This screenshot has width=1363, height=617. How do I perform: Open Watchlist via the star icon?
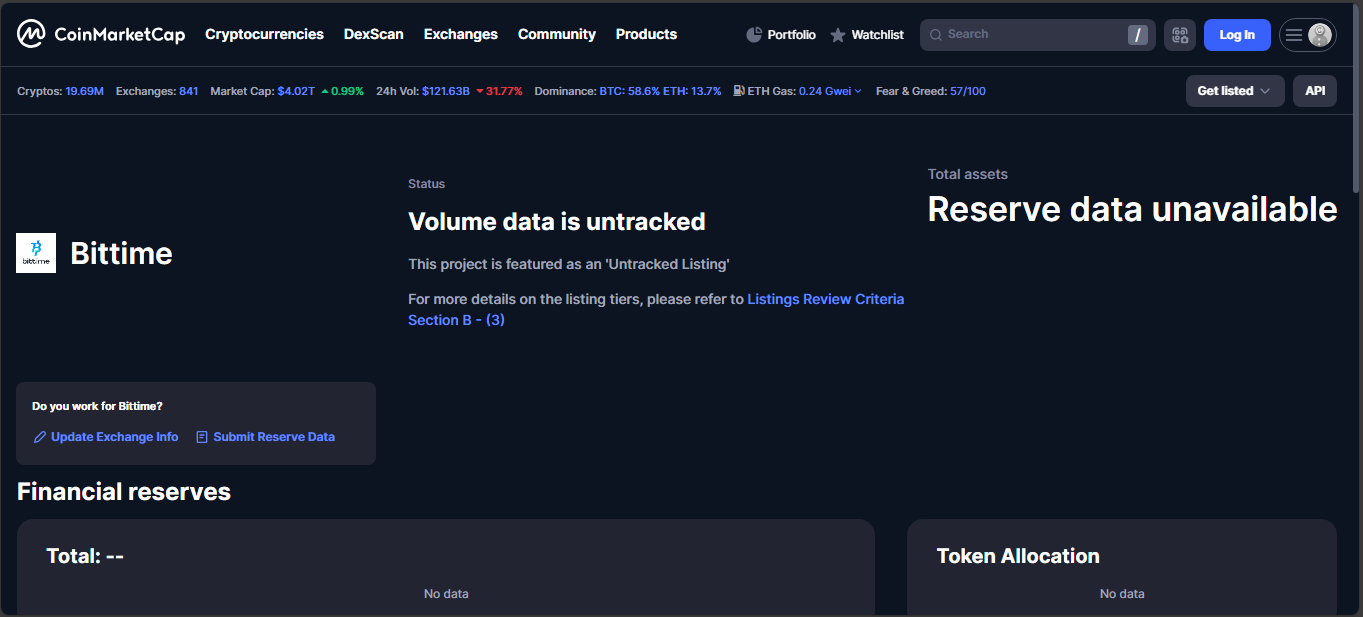tap(838, 35)
